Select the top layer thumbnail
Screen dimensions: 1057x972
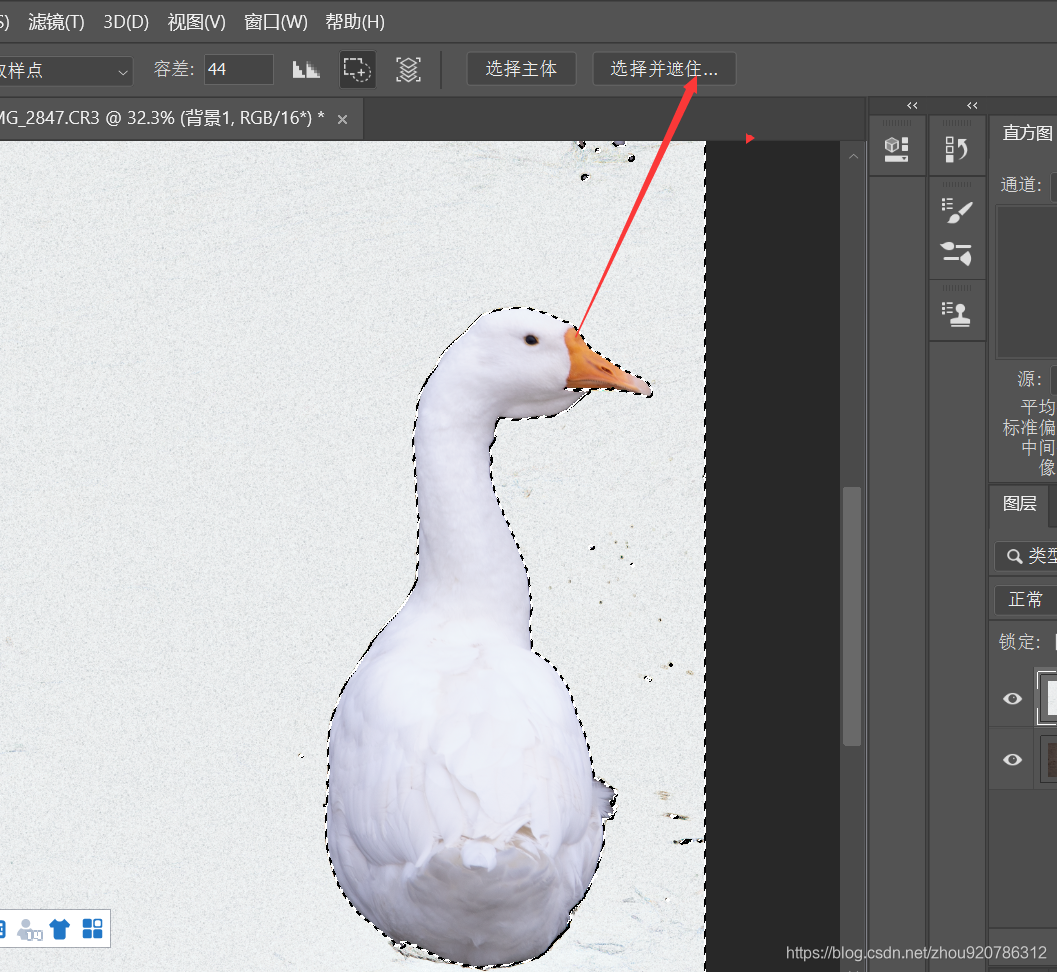coord(1048,697)
